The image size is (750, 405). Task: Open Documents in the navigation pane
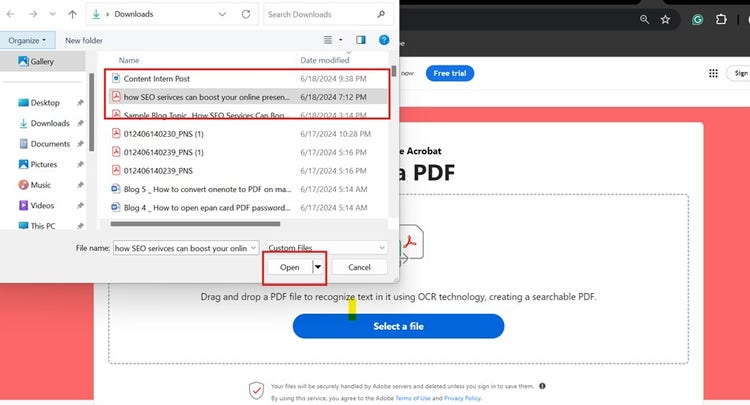[x=50, y=143]
